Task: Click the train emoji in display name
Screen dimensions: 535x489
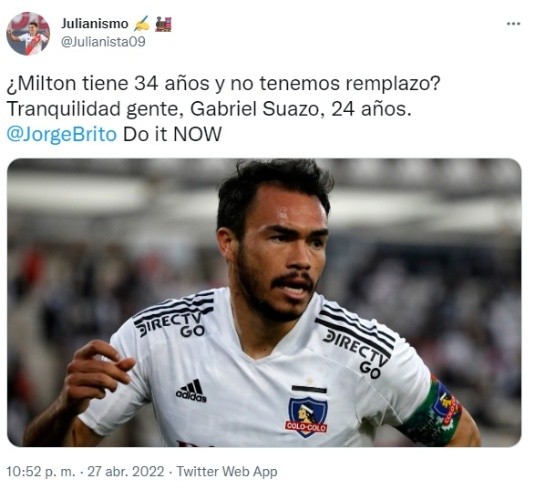Action: click(x=163, y=24)
